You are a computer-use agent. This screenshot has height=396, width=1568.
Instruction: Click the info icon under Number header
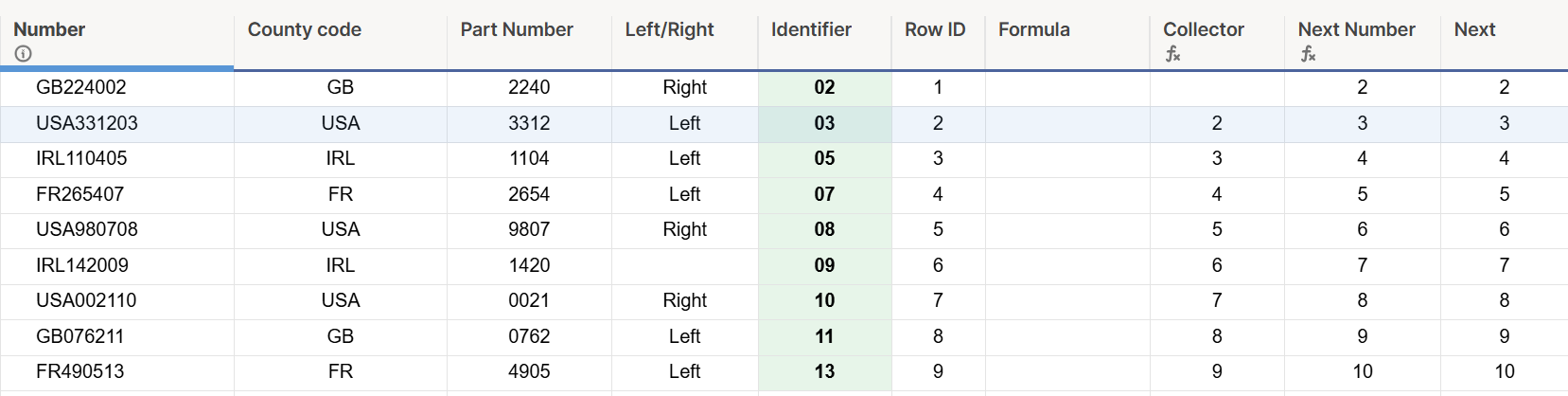24,54
